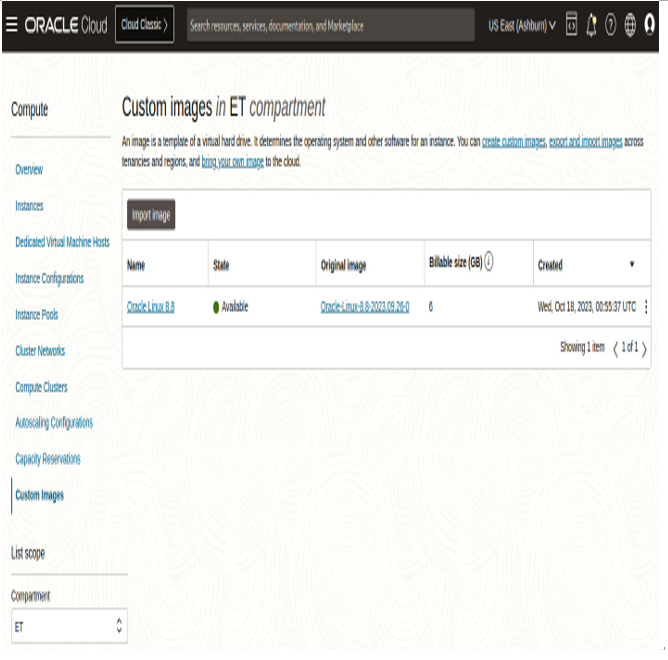Open the Compartment ET selector
This screenshot has height=660, width=668.
coord(69,625)
